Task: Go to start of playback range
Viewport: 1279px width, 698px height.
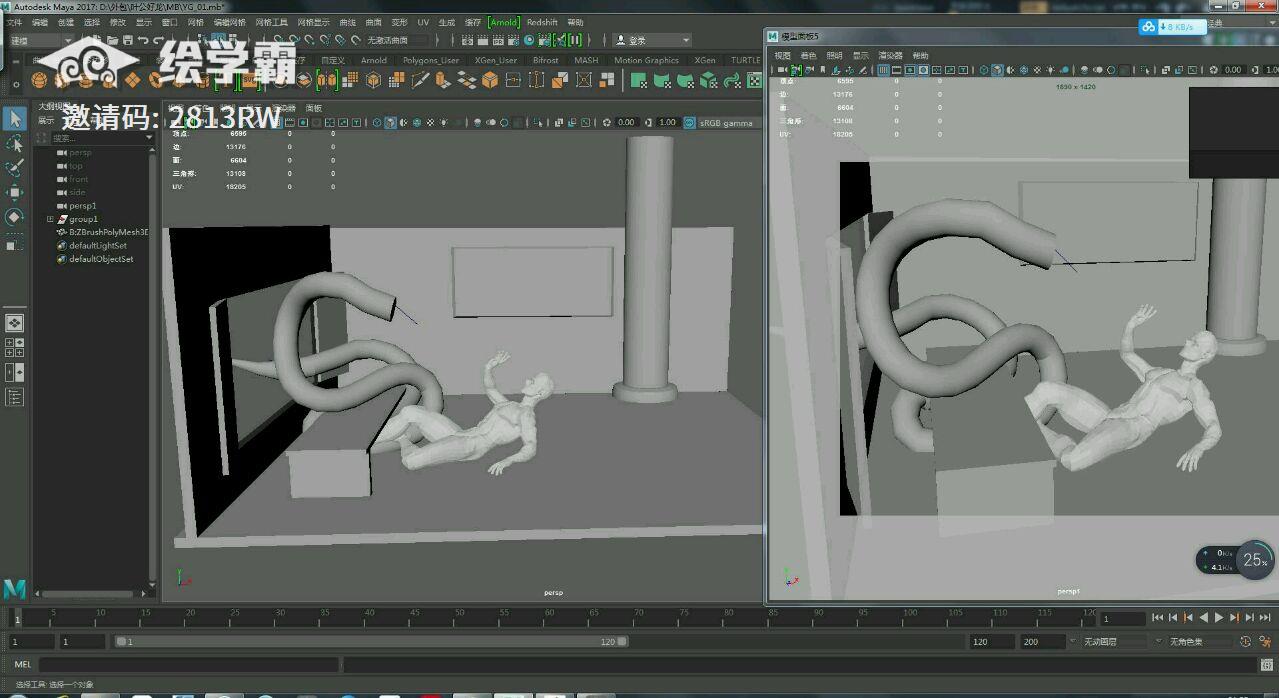Action: pyautogui.click(x=1158, y=618)
